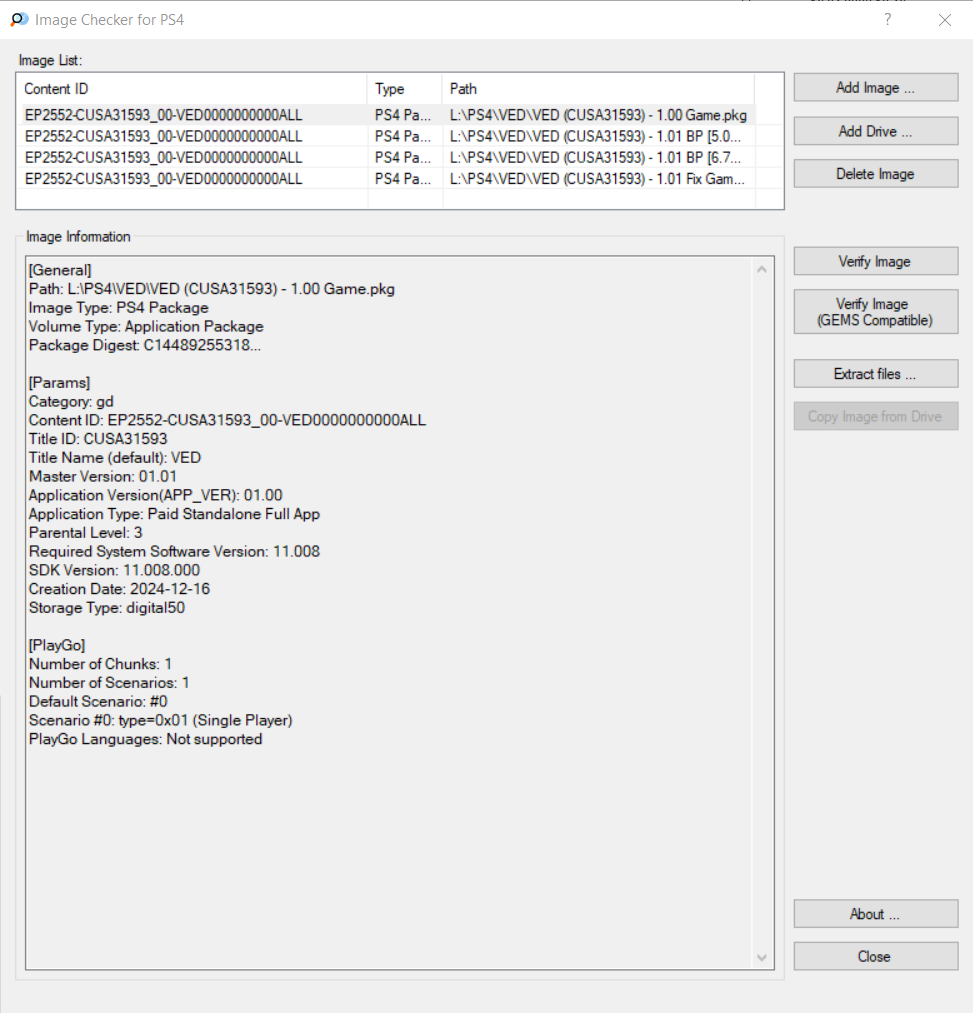The height and width of the screenshot is (1013, 973).
Task: Click the Path line in General section
Action: [x=212, y=289]
